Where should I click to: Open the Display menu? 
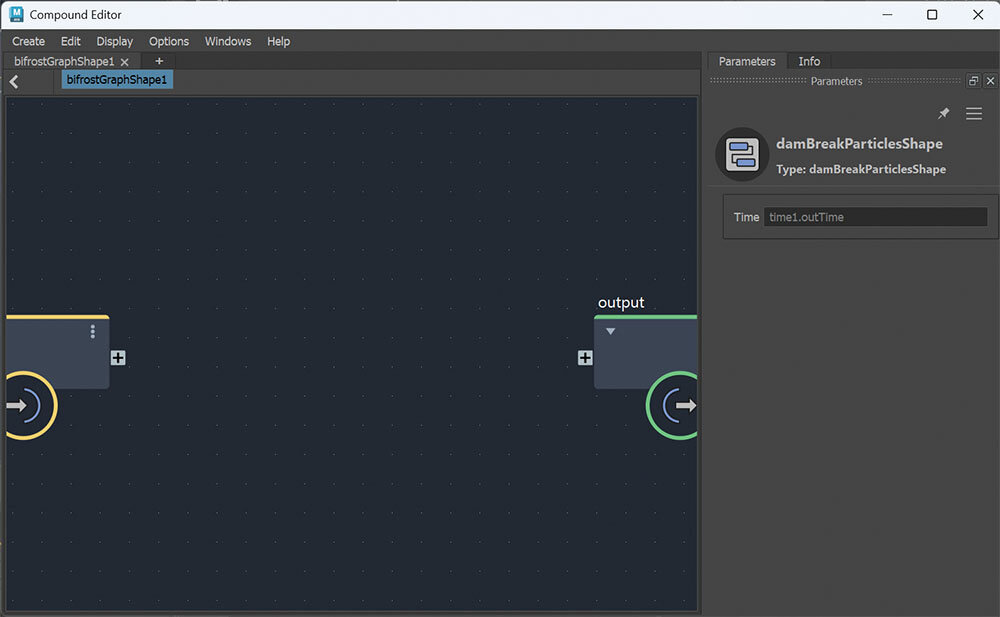[115, 41]
